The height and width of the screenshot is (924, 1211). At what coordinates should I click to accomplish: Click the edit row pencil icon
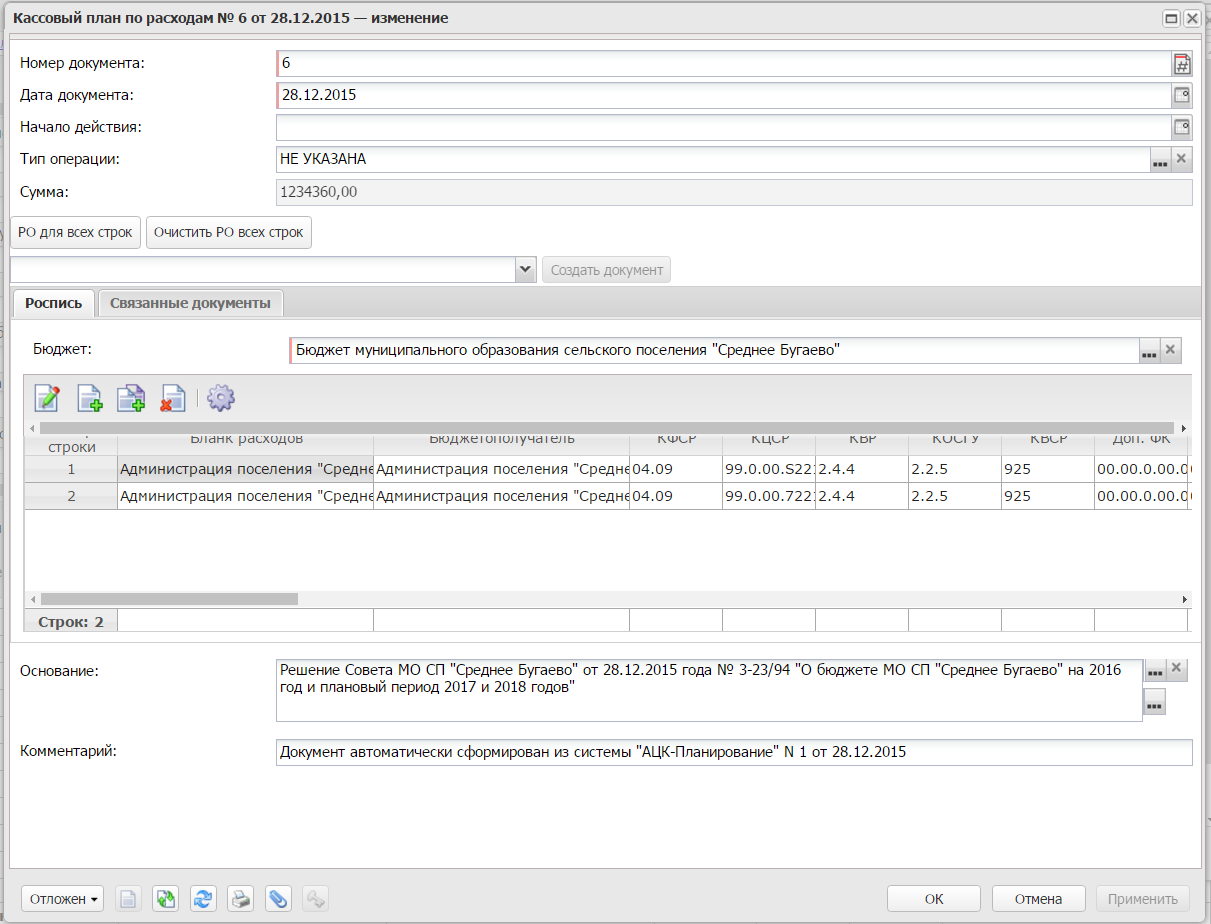(47, 398)
